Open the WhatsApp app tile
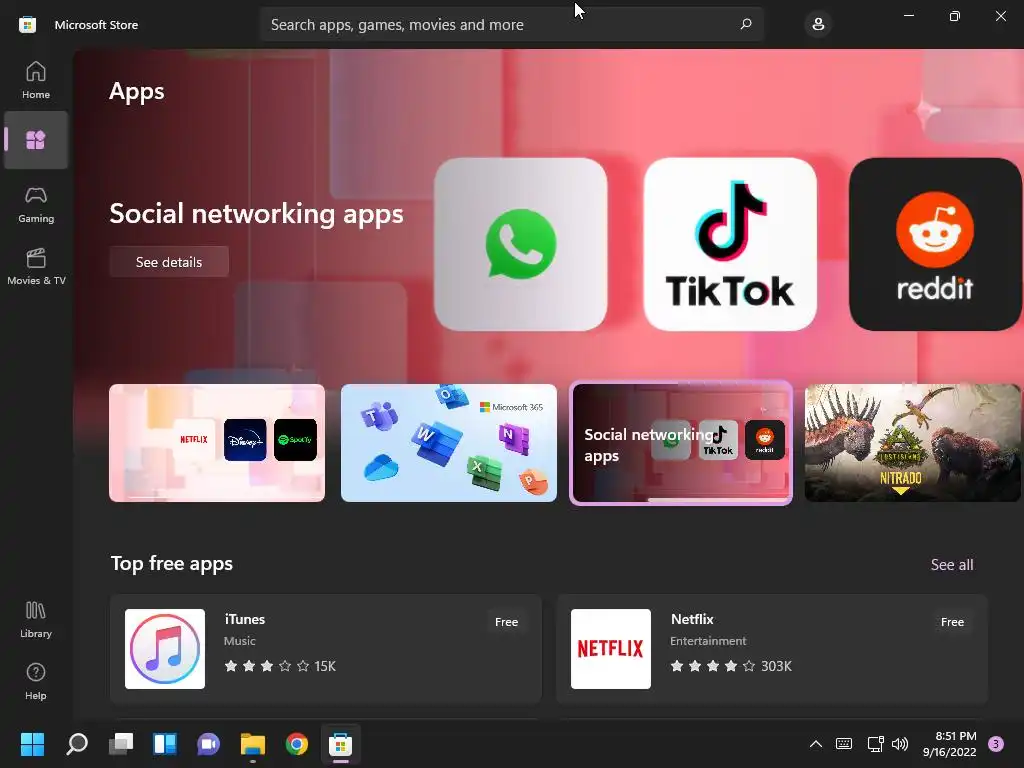The image size is (1024, 768). tap(520, 244)
